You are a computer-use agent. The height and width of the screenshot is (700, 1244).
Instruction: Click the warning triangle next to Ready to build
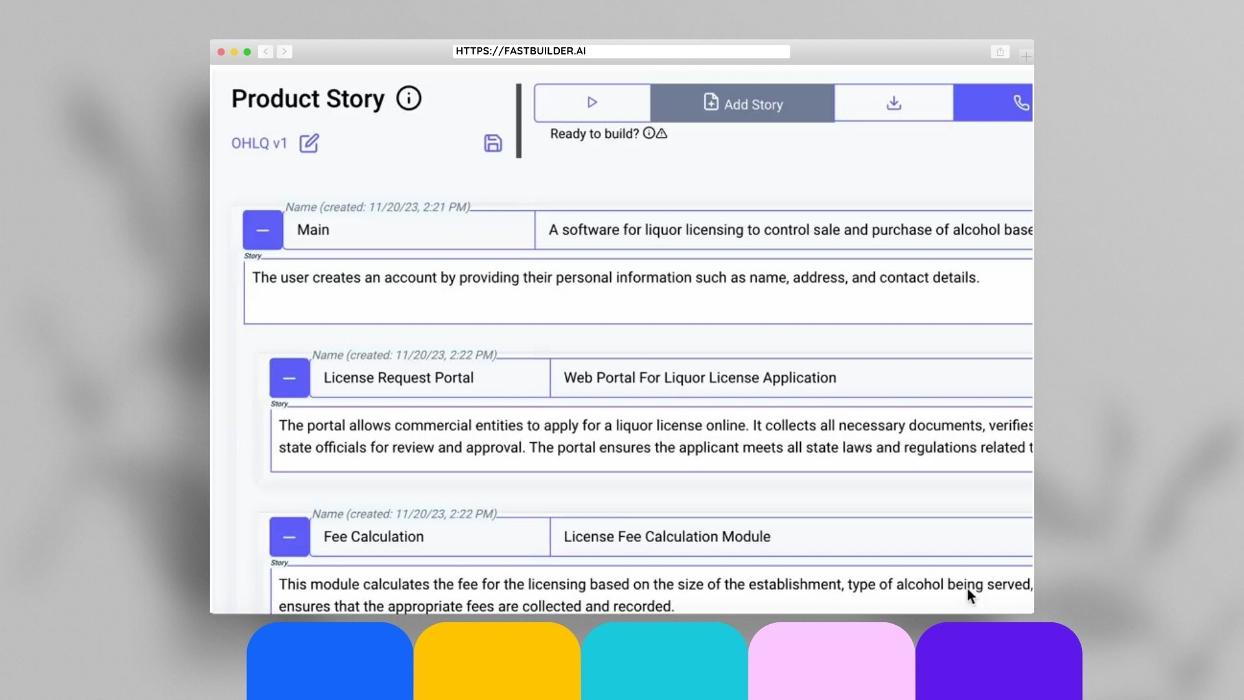tap(662, 133)
